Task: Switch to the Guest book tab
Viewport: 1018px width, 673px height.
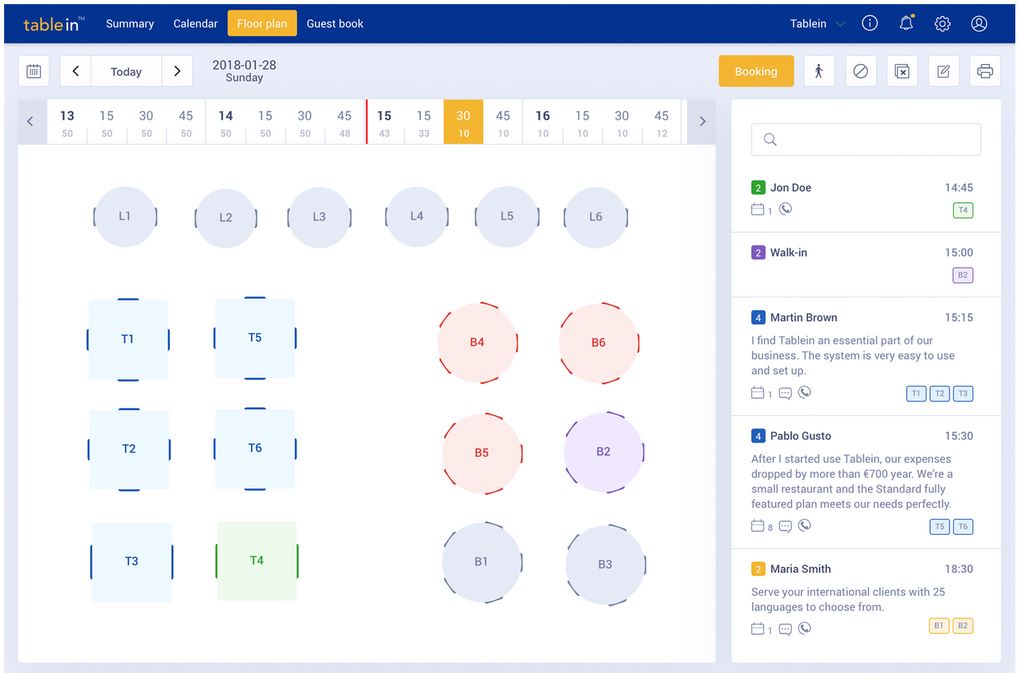Action: [x=334, y=23]
